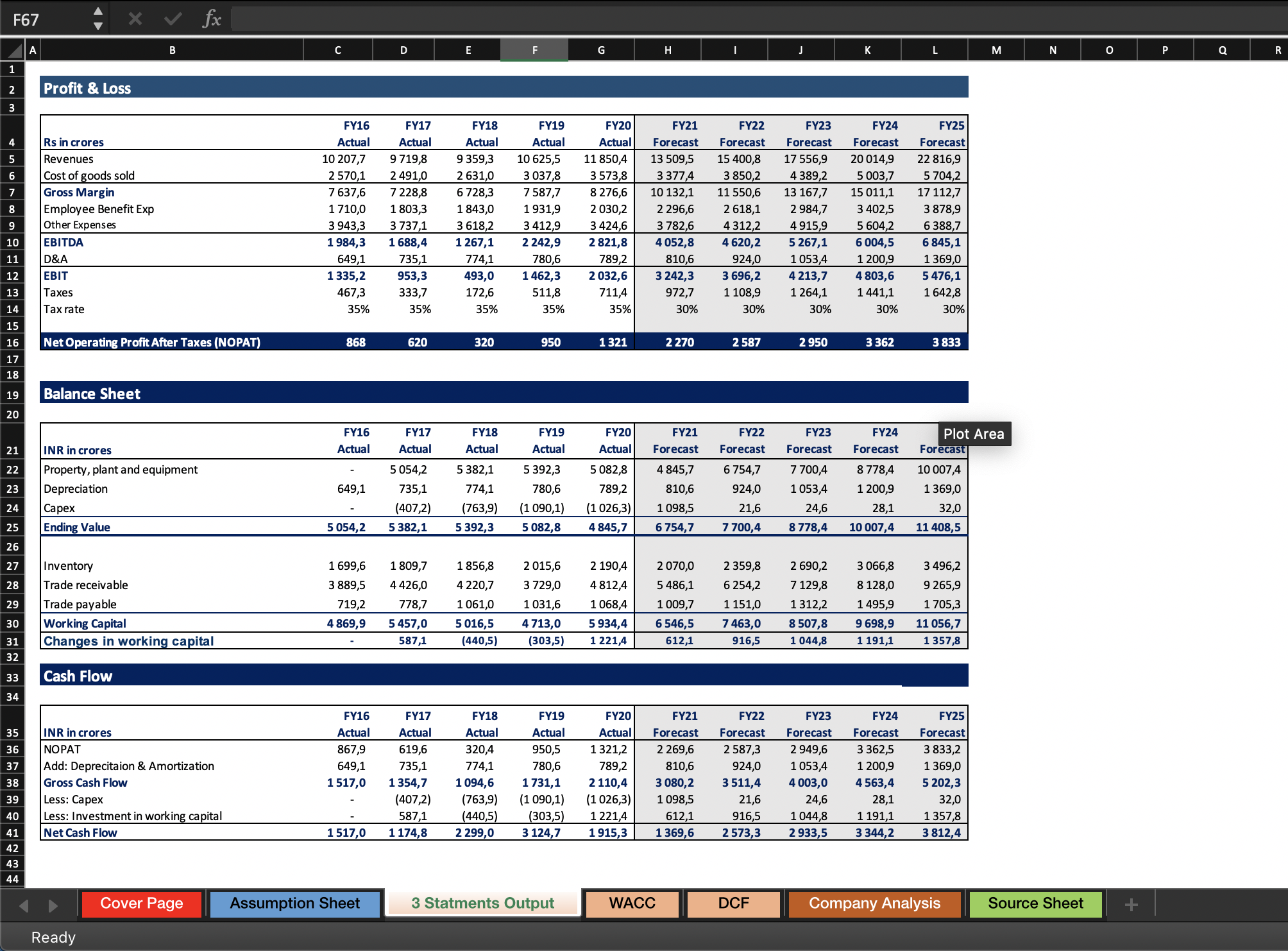
Task: Click the Ready status bar indicator
Action: pyautogui.click(x=53, y=938)
